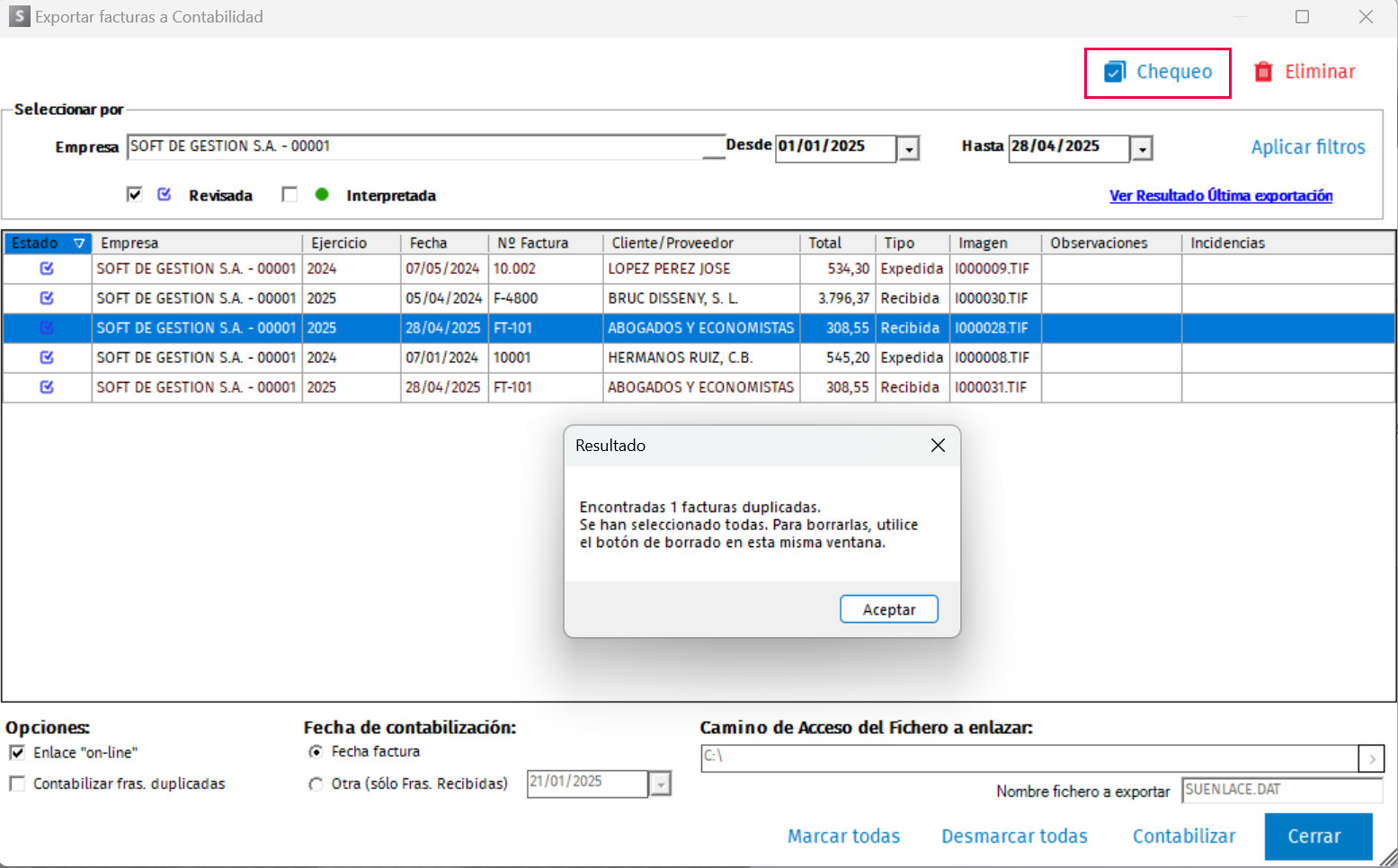Click the Chequeo checkmark icon
Screen dimensions: 1398x868
1115,72
